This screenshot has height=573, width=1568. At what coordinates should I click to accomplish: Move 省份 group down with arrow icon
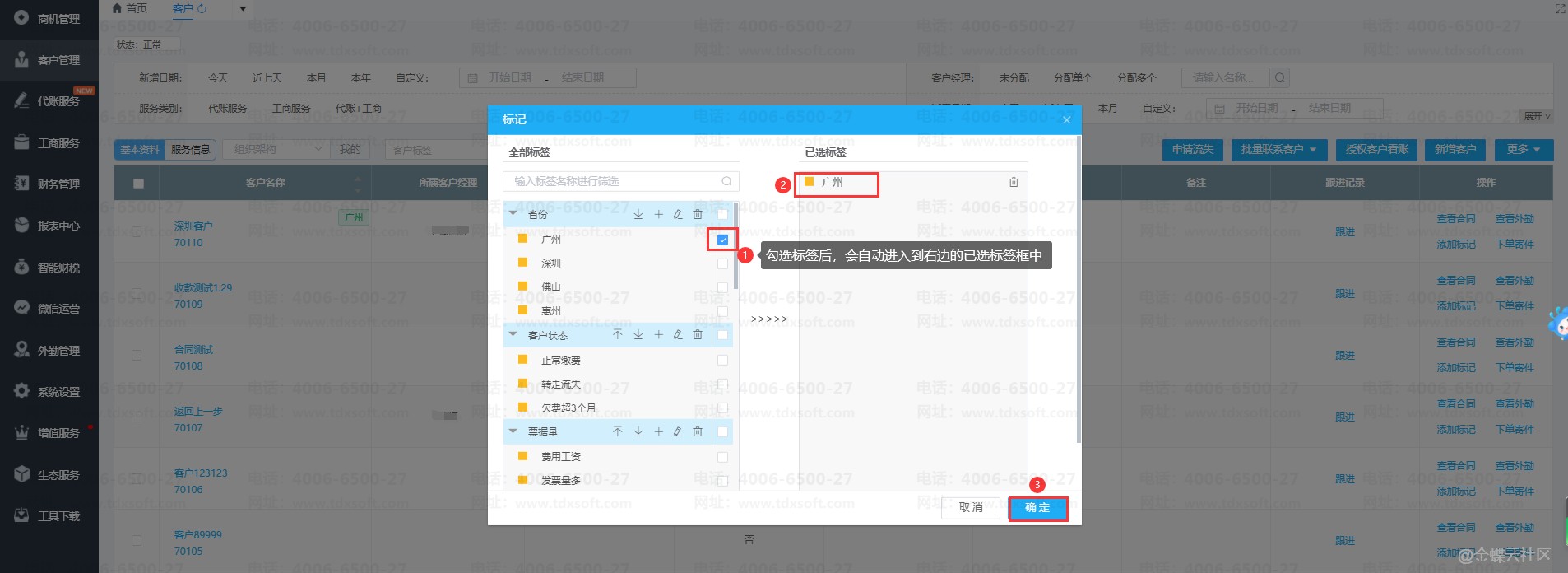pyautogui.click(x=638, y=214)
